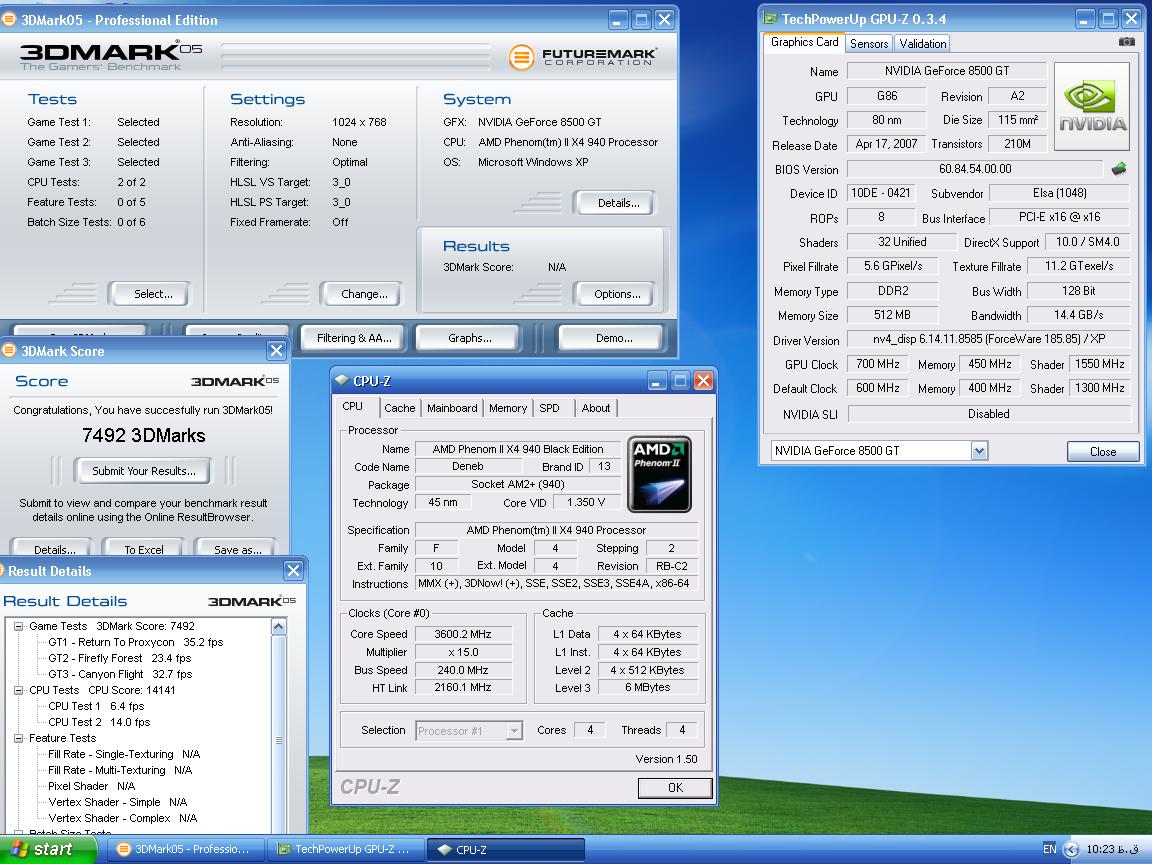Viewport: 1152px width, 864px height.
Task: Select Fill Rate - Multi-Texturing row
Action: coord(120,771)
